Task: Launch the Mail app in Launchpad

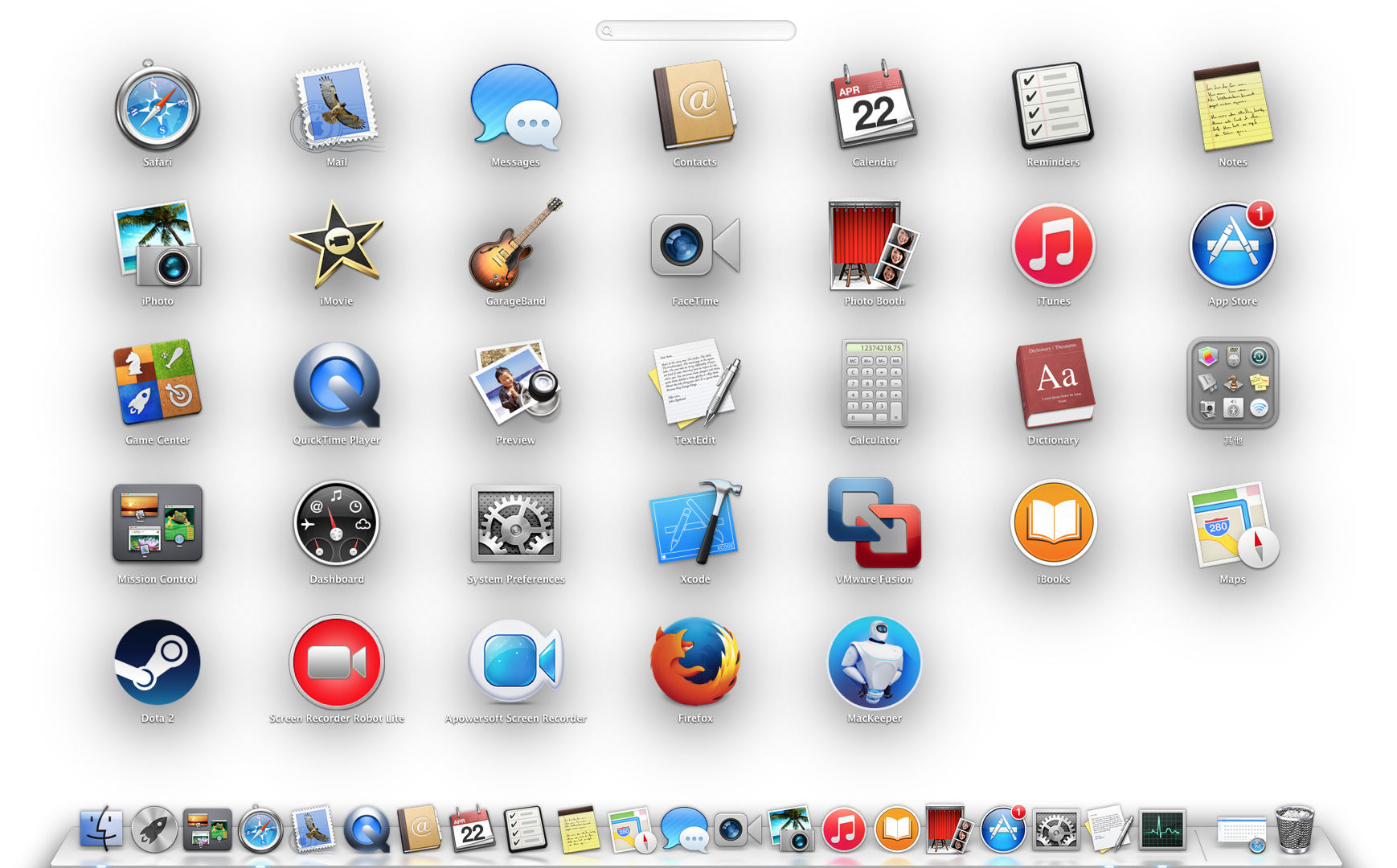Action: pyautogui.click(x=336, y=107)
